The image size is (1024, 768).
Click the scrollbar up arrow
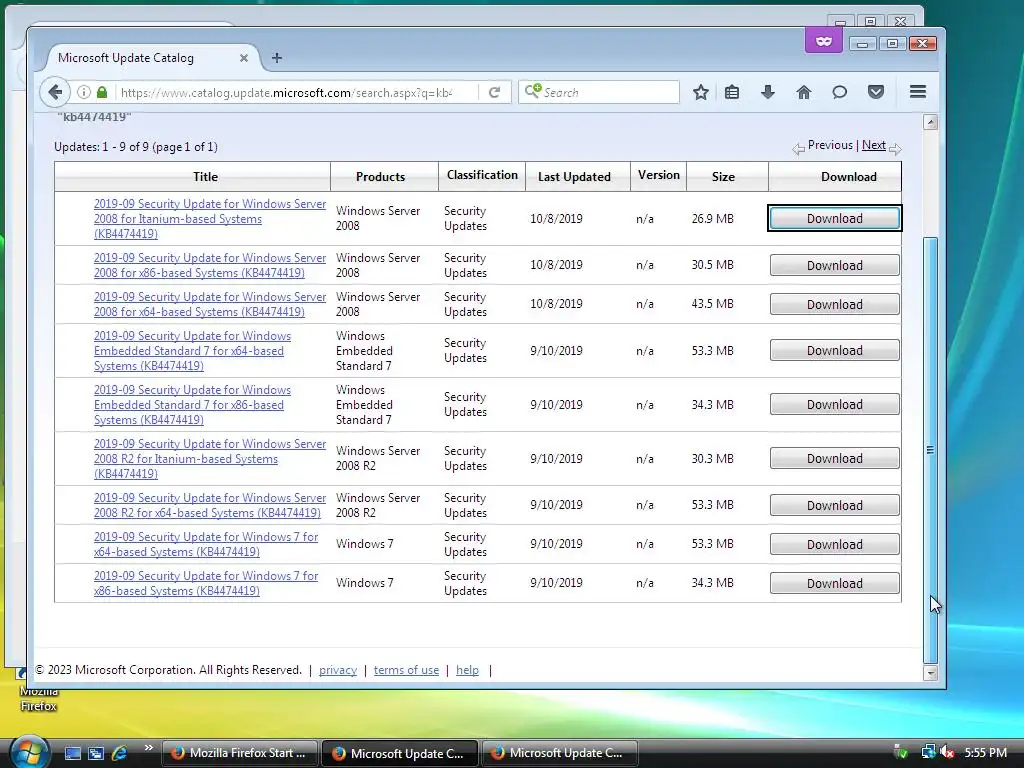[931, 122]
